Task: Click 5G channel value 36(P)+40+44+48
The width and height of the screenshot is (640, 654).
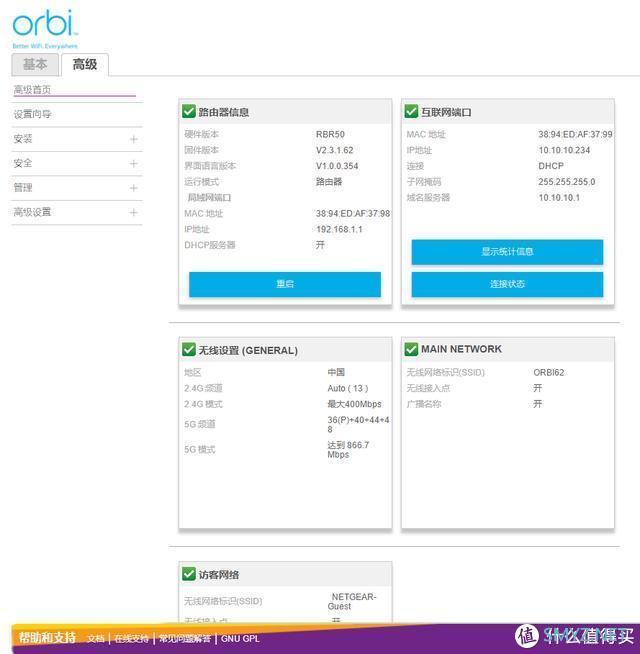Action: 358,425
